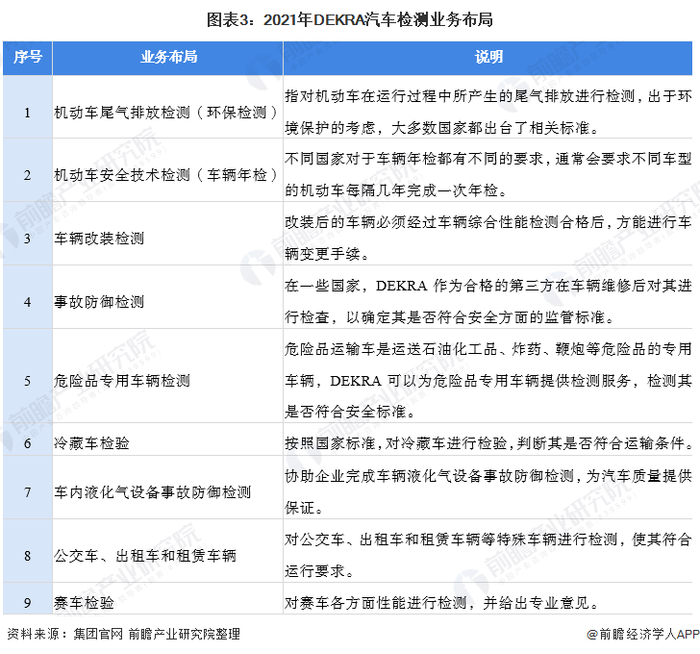Click the 业务布局 column header
Image resolution: width=700 pixels, height=654 pixels.
168,58
